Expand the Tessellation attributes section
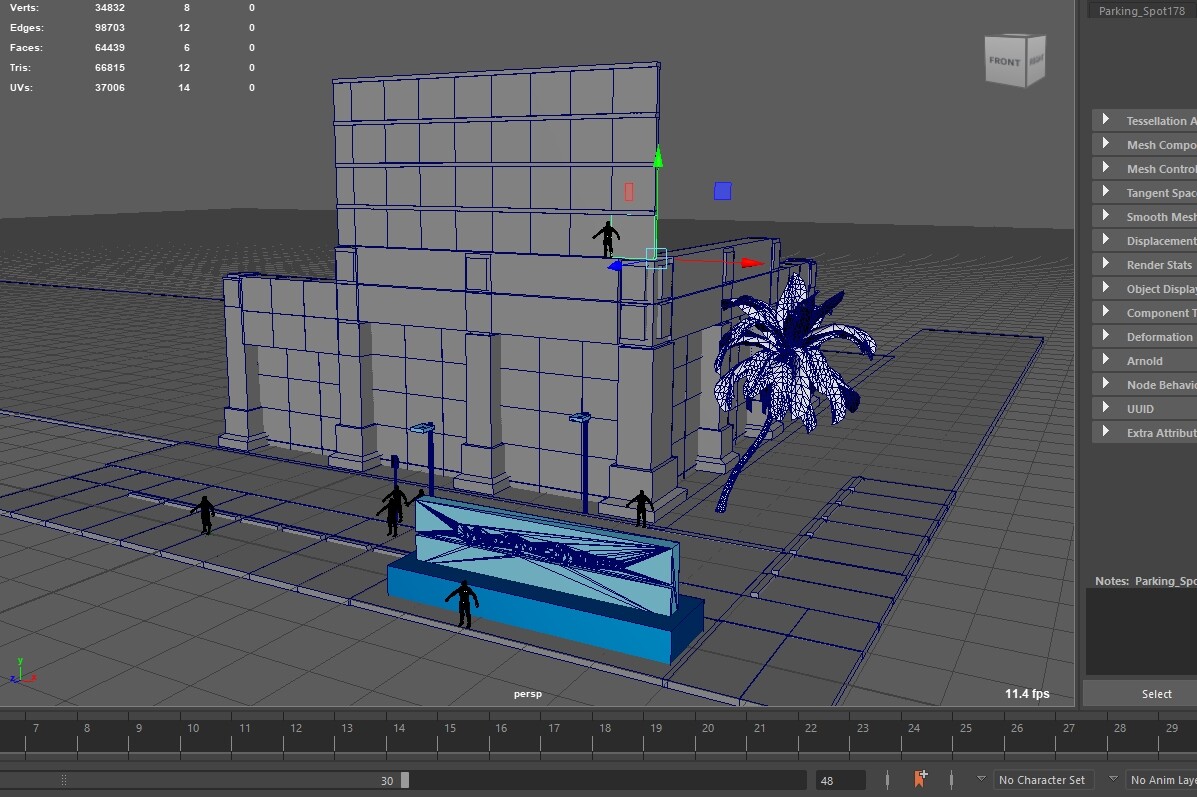The image size is (1197, 797). click(1106, 120)
